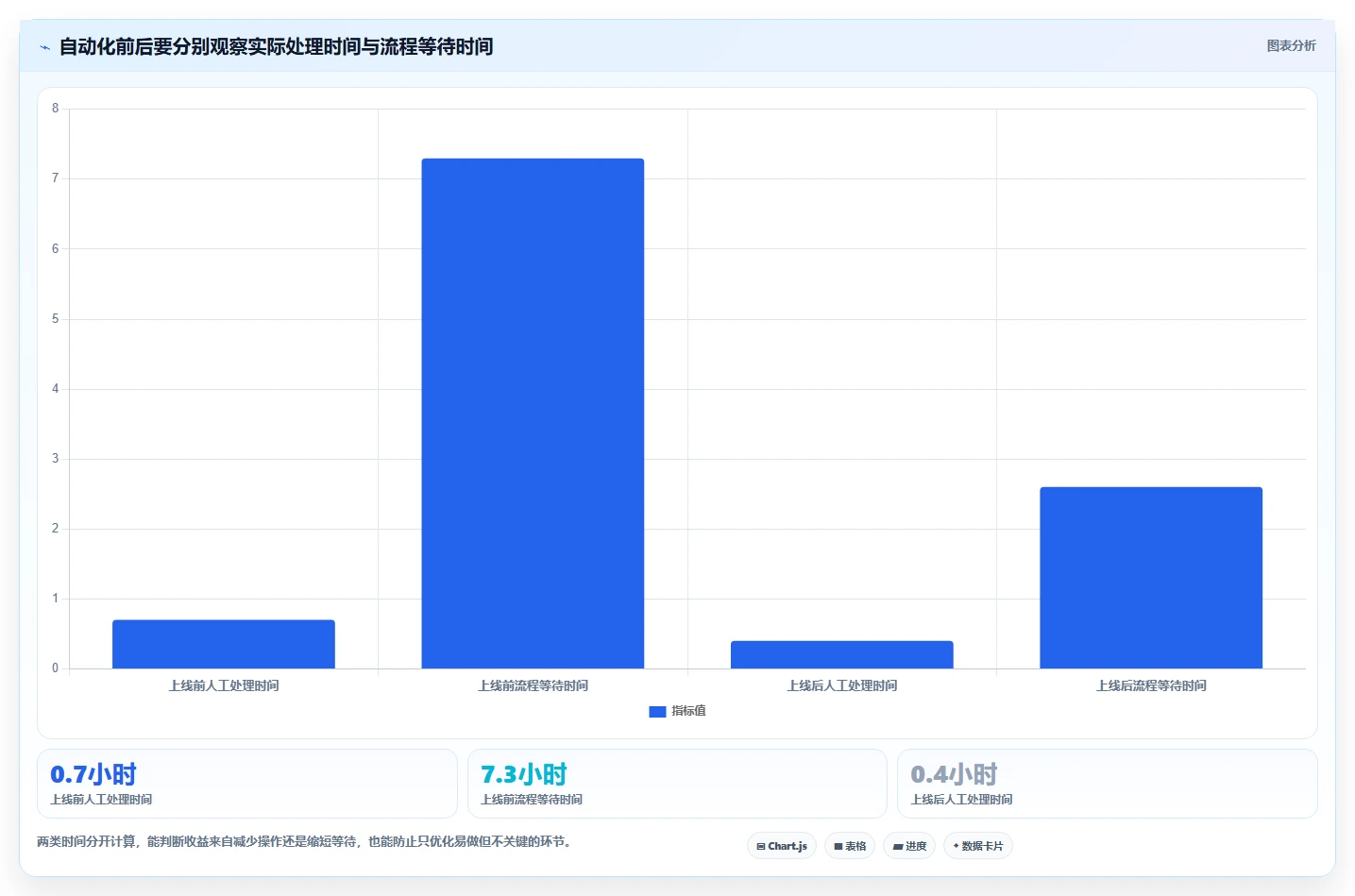
Task: Click the heading 自动化前后要分别观察实际处理时间与流程等待时间
Action: point(276,46)
